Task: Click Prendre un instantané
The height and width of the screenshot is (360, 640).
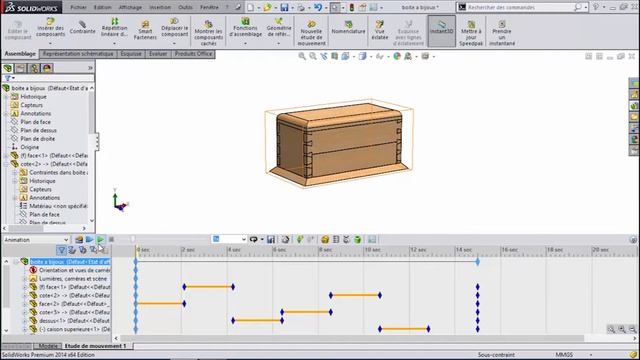Action: click(x=502, y=33)
